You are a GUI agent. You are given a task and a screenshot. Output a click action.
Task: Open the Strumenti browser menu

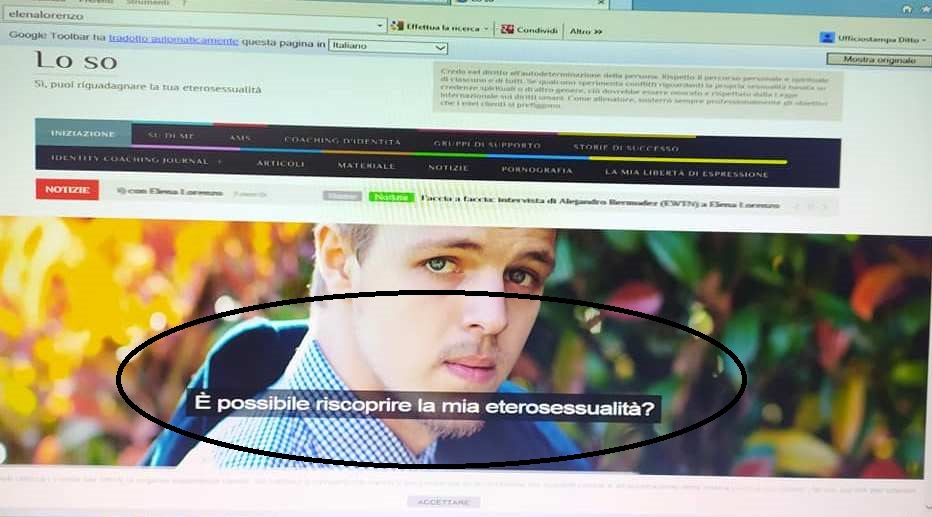pos(147,2)
